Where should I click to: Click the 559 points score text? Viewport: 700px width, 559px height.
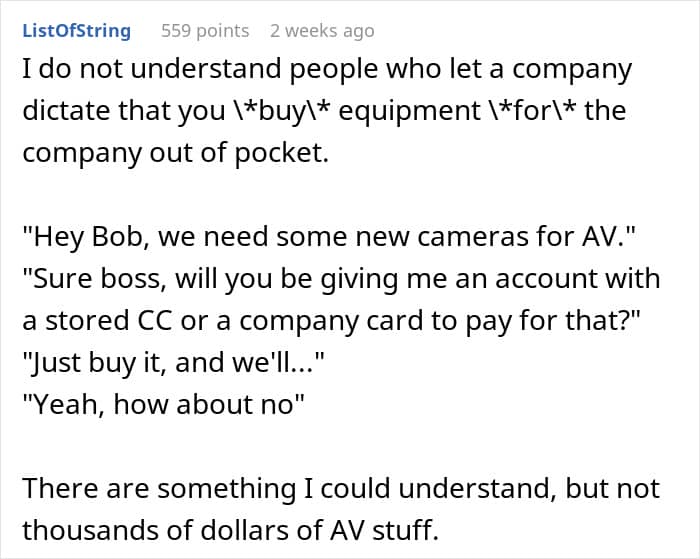[205, 30]
